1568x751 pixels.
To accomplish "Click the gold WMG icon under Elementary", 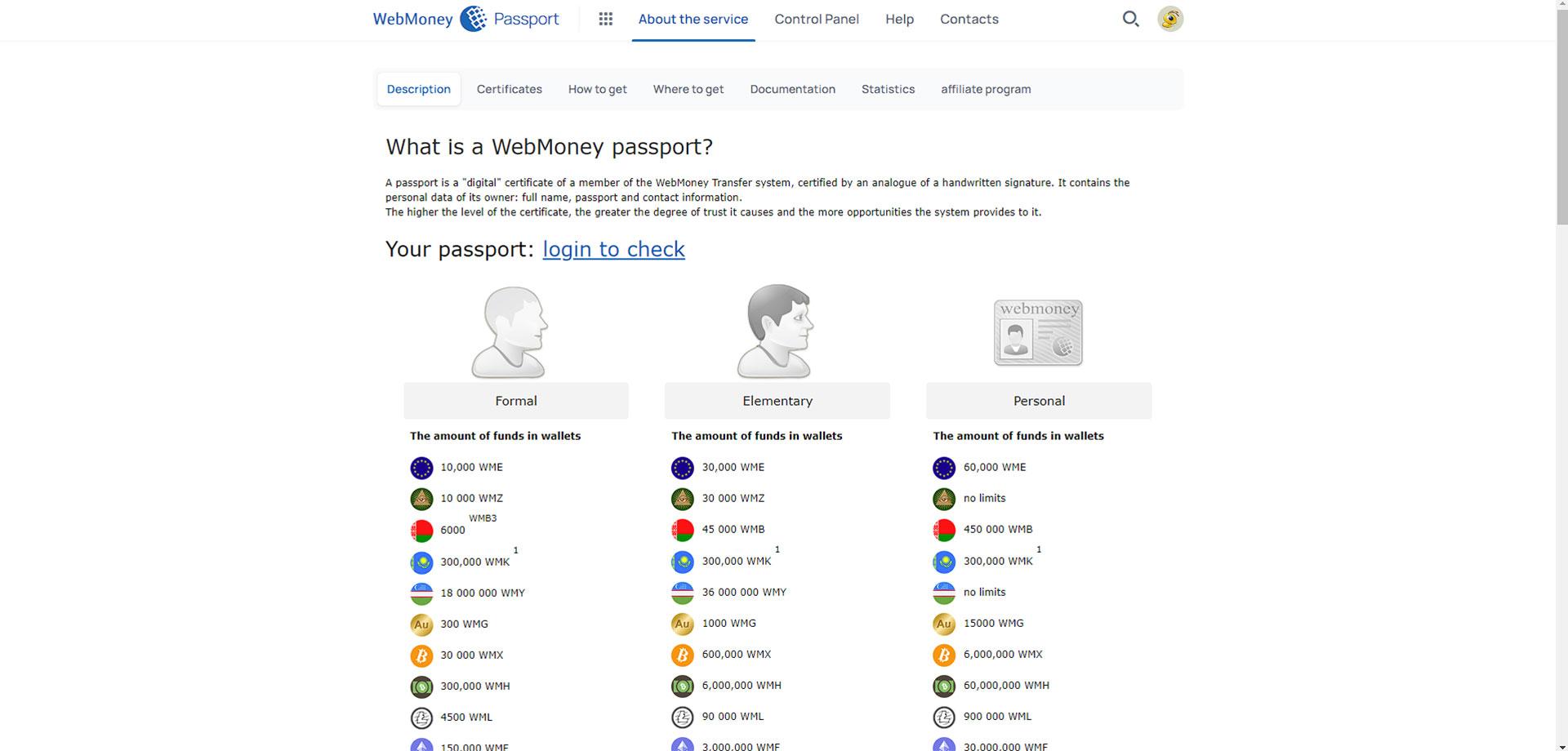I will 683,624.
